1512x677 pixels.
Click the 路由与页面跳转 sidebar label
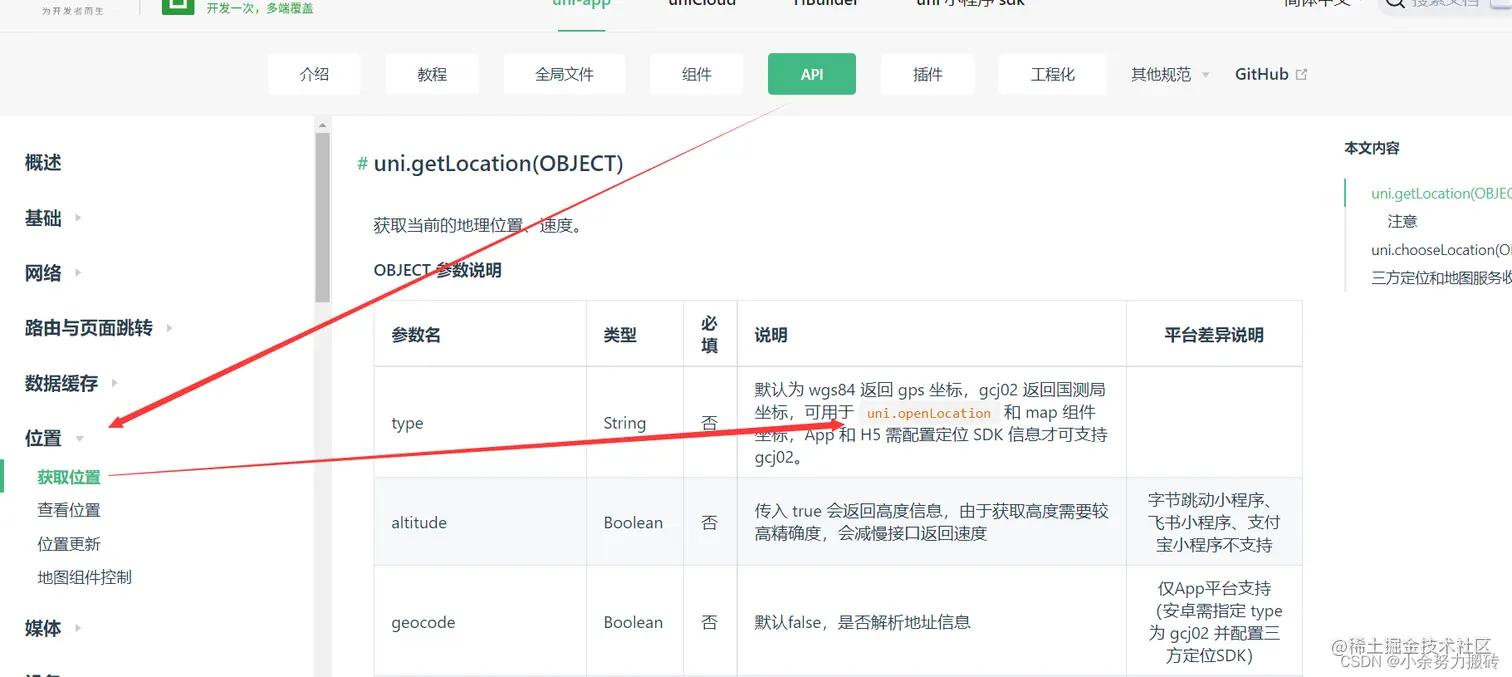coord(89,328)
